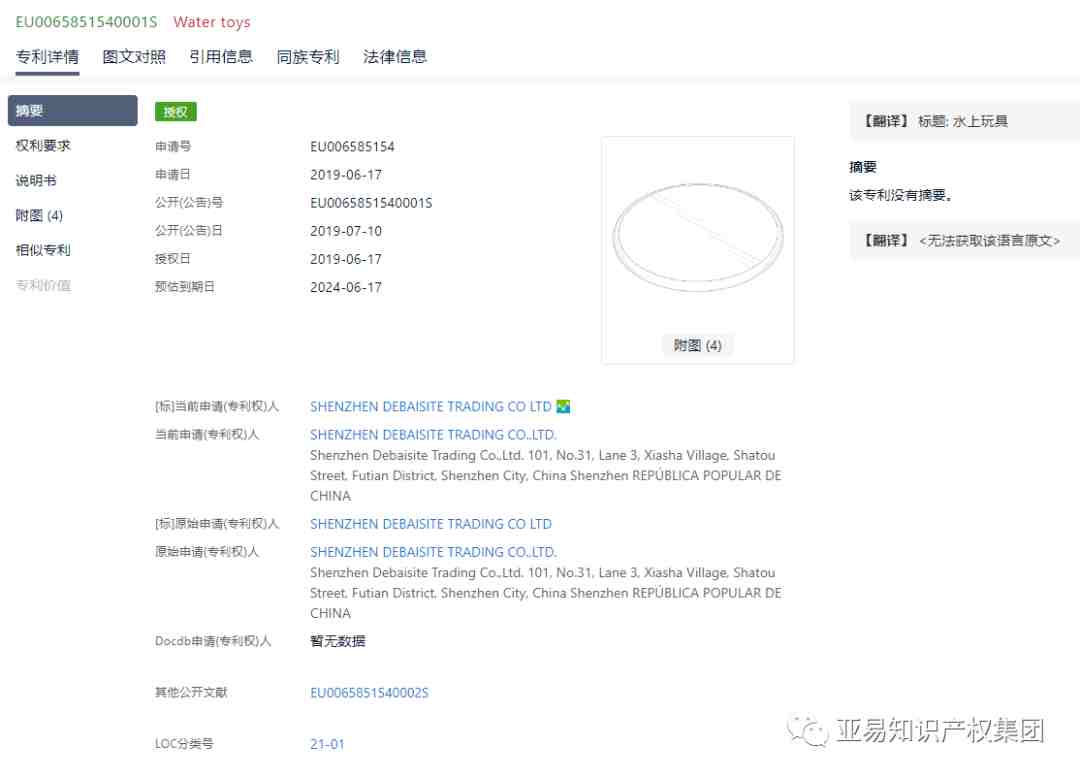
Task: Click the 【翻译】 title translation bar
Action: tap(964, 121)
